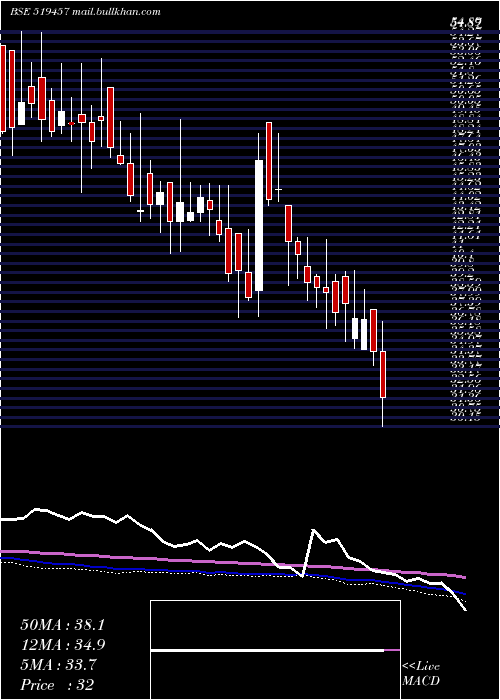The image size is (500, 700).
Task: Click the <<Live MACD label
Action: pos(421,674)
